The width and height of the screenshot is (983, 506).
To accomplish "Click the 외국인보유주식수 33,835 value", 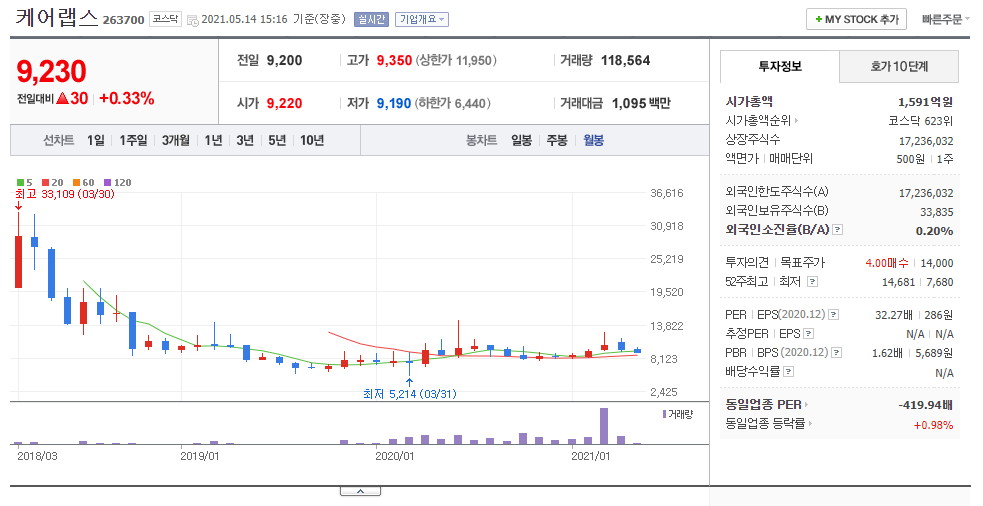I will click(937, 212).
